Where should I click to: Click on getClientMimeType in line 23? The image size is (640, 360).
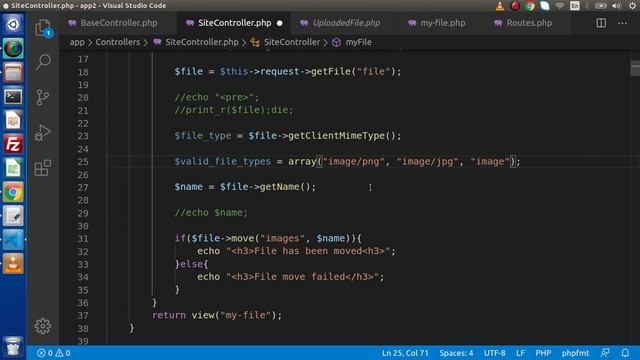click(x=336, y=136)
